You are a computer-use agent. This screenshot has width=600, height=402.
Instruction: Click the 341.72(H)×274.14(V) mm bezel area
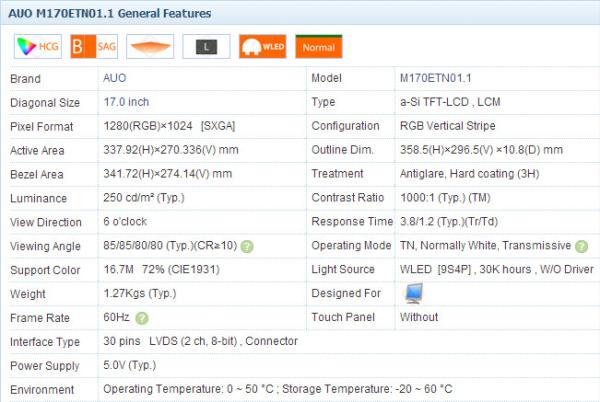click(x=168, y=174)
